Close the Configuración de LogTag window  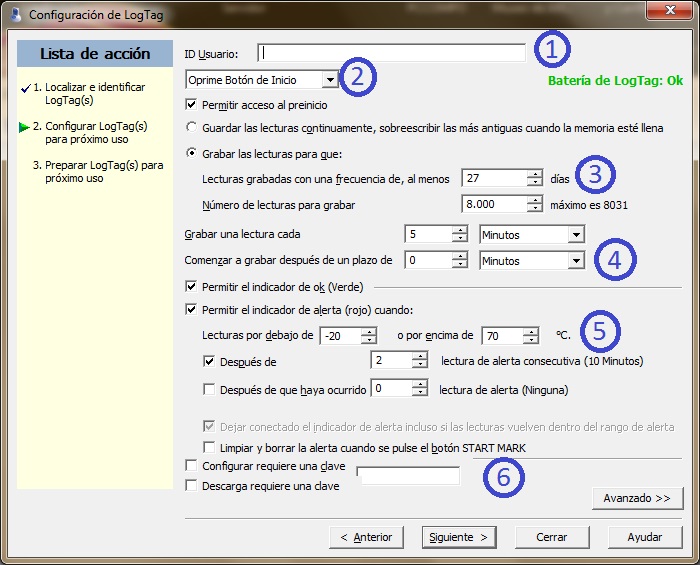point(670,10)
